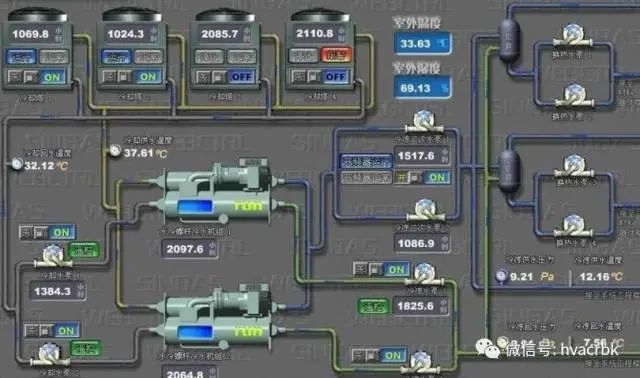Click the outdoor temperature field showing 33.63

coord(423,43)
